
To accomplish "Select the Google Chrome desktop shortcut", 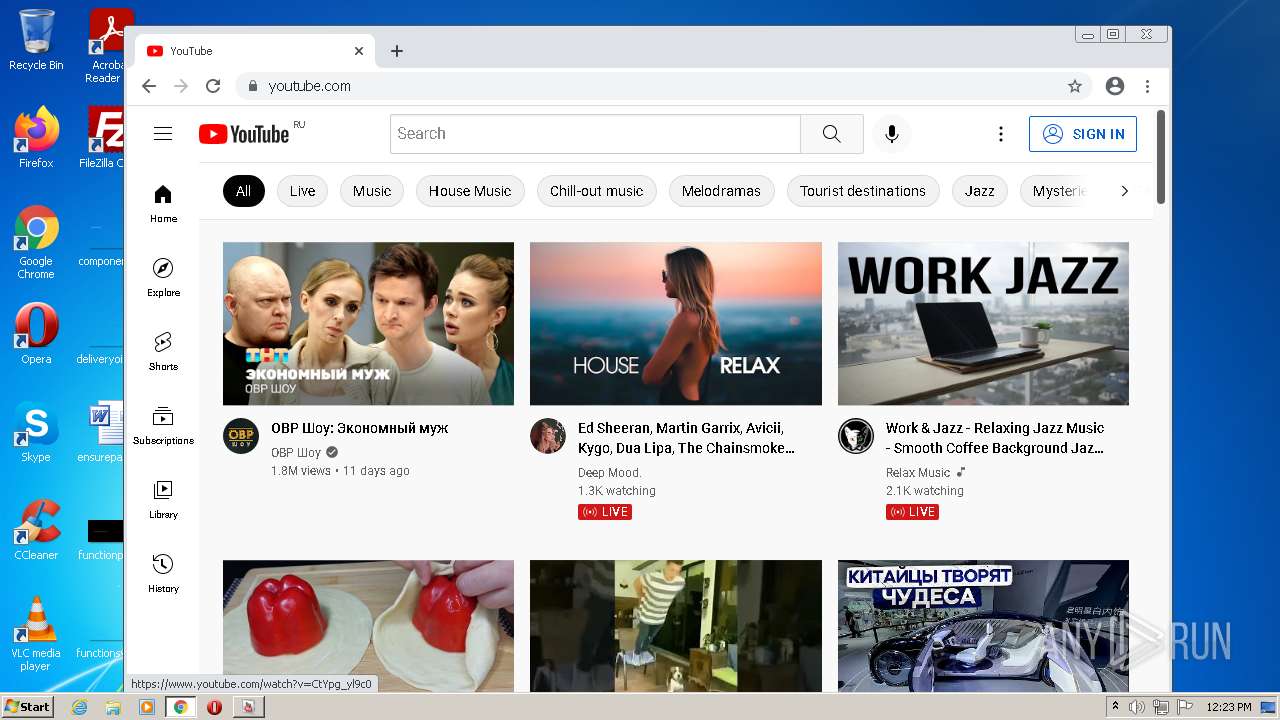I will 36,242.
